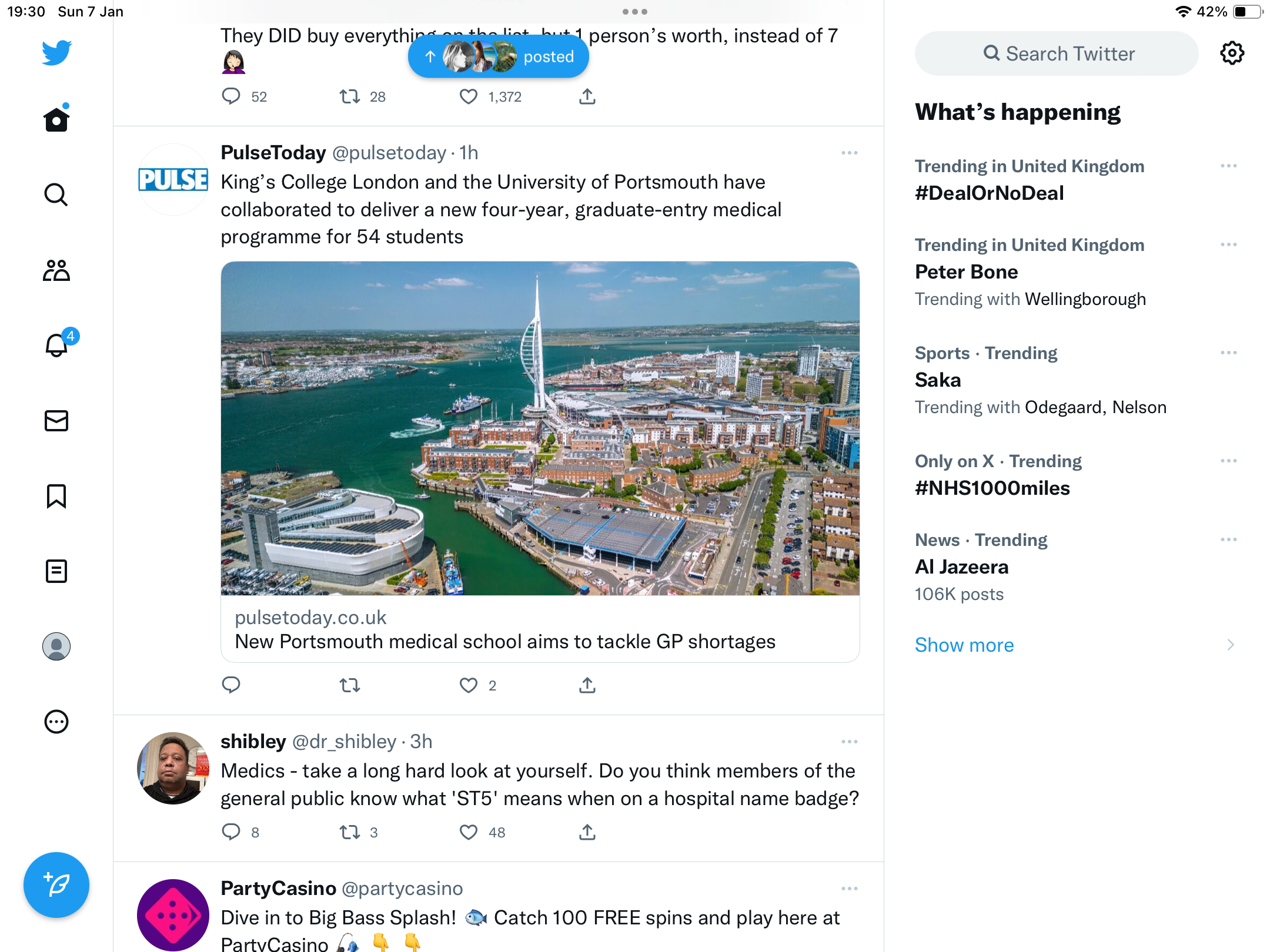Image resolution: width=1270 pixels, height=952 pixels.
Task: Focus the Search Twitter field
Action: point(1057,53)
